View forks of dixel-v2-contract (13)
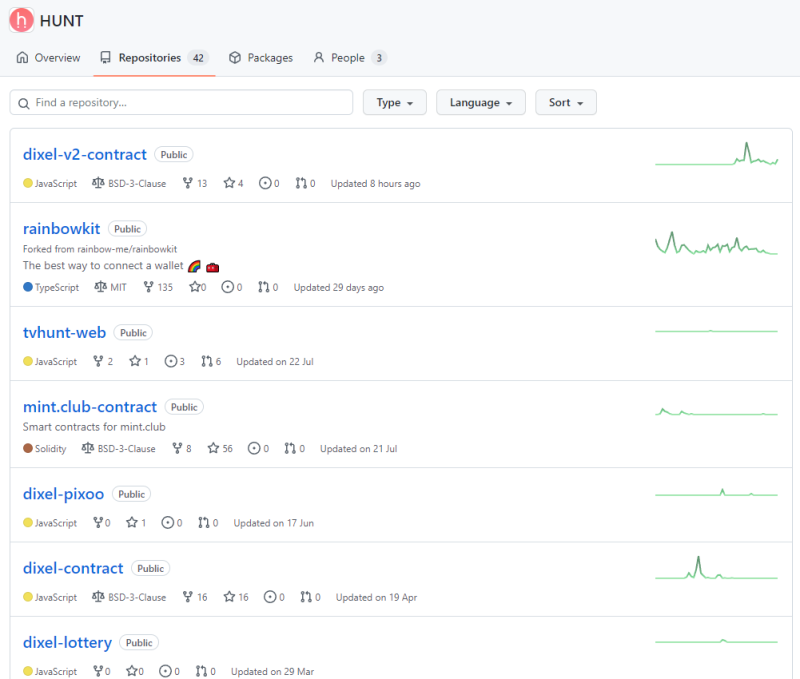Image resolution: width=800 pixels, height=679 pixels. point(195,183)
